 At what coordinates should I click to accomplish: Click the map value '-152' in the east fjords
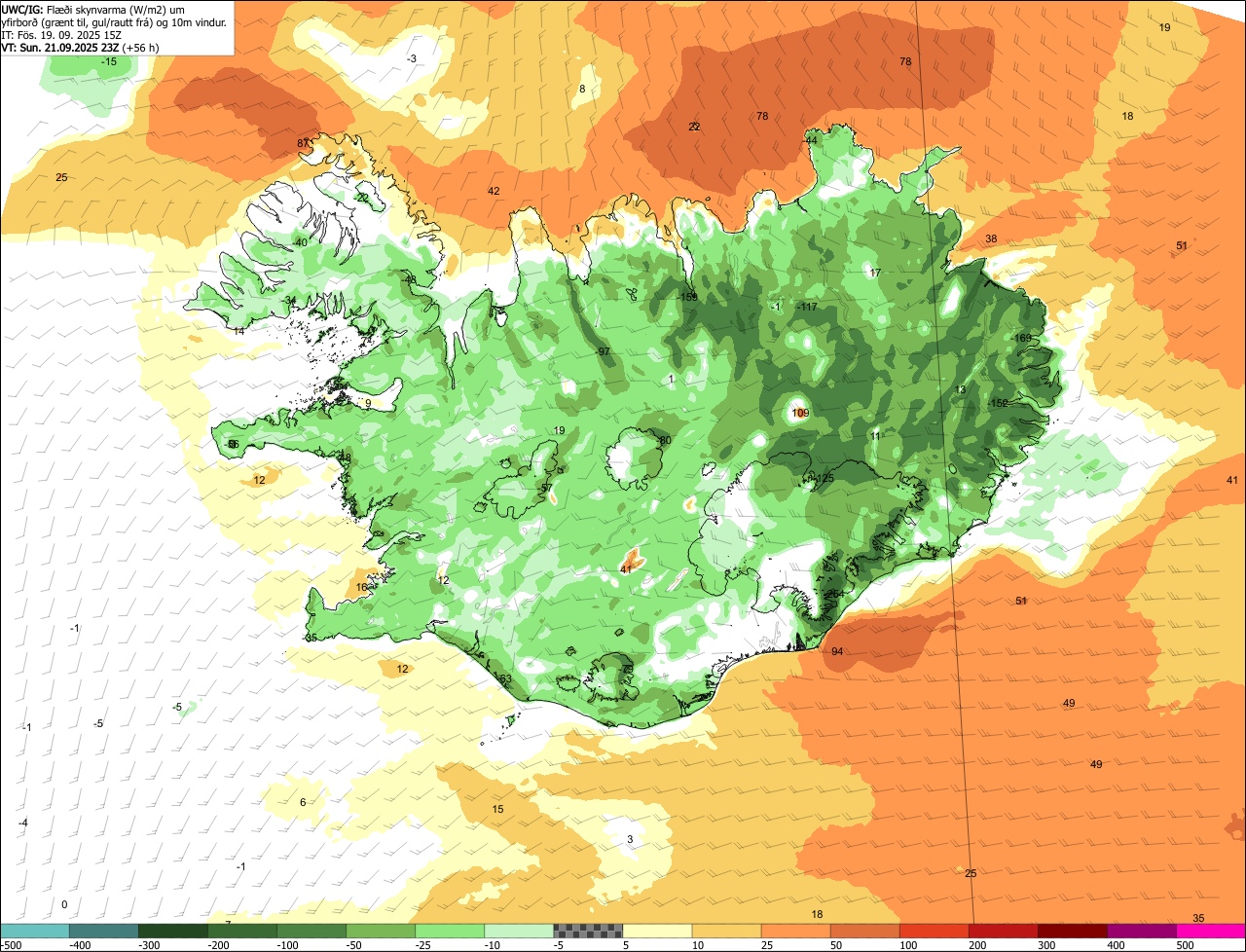click(998, 403)
